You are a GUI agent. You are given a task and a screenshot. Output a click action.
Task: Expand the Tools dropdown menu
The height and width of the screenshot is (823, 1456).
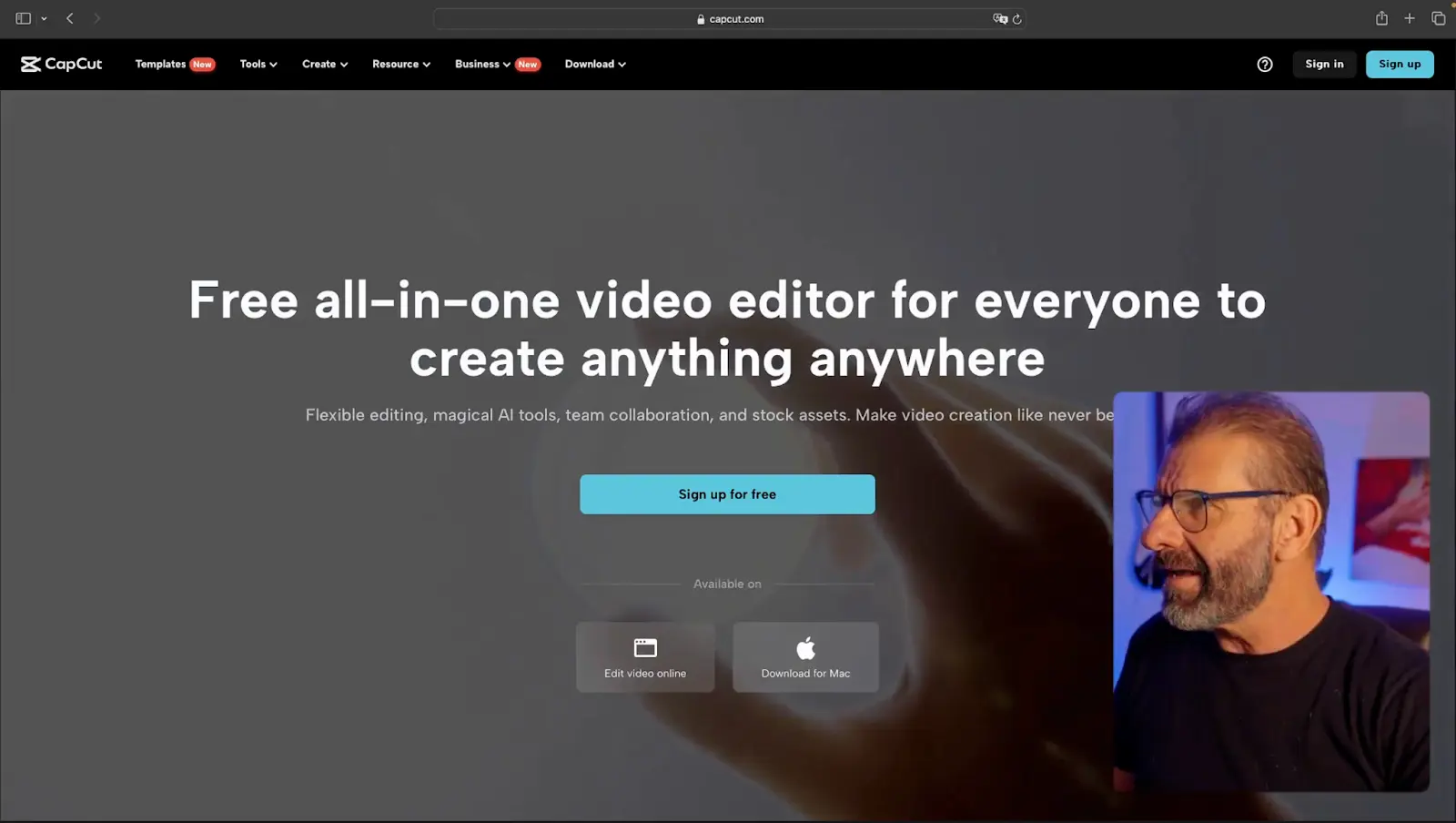click(258, 64)
